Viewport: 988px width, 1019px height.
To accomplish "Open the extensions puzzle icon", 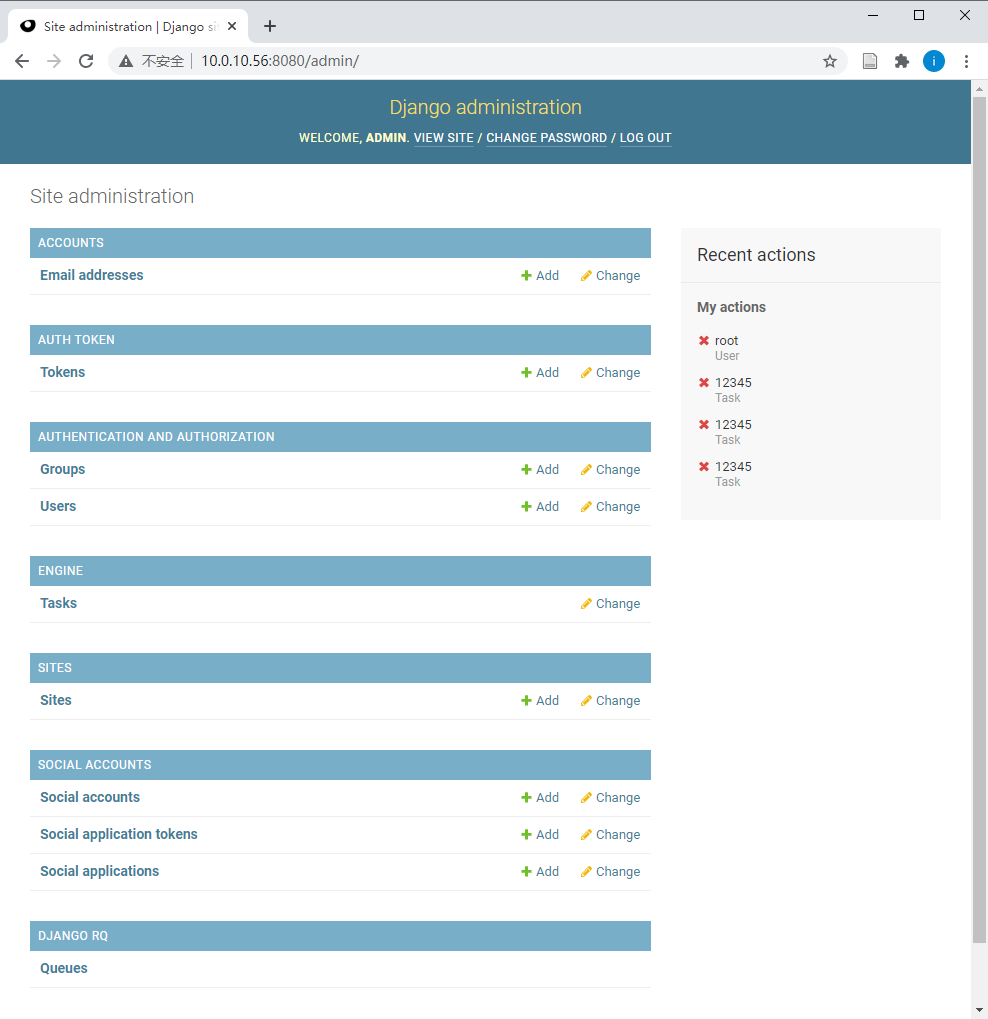I will [902, 61].
